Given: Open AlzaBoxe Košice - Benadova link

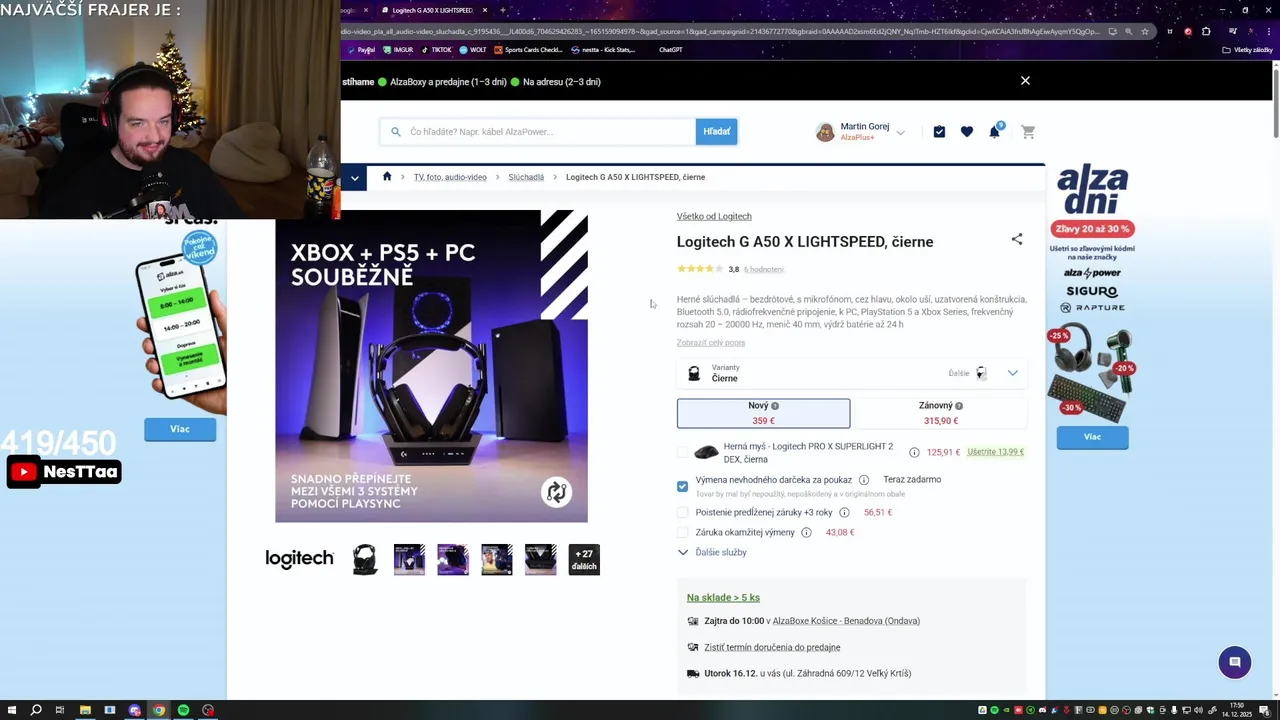Looking at the screenshot, I should (x=846, y=621).
